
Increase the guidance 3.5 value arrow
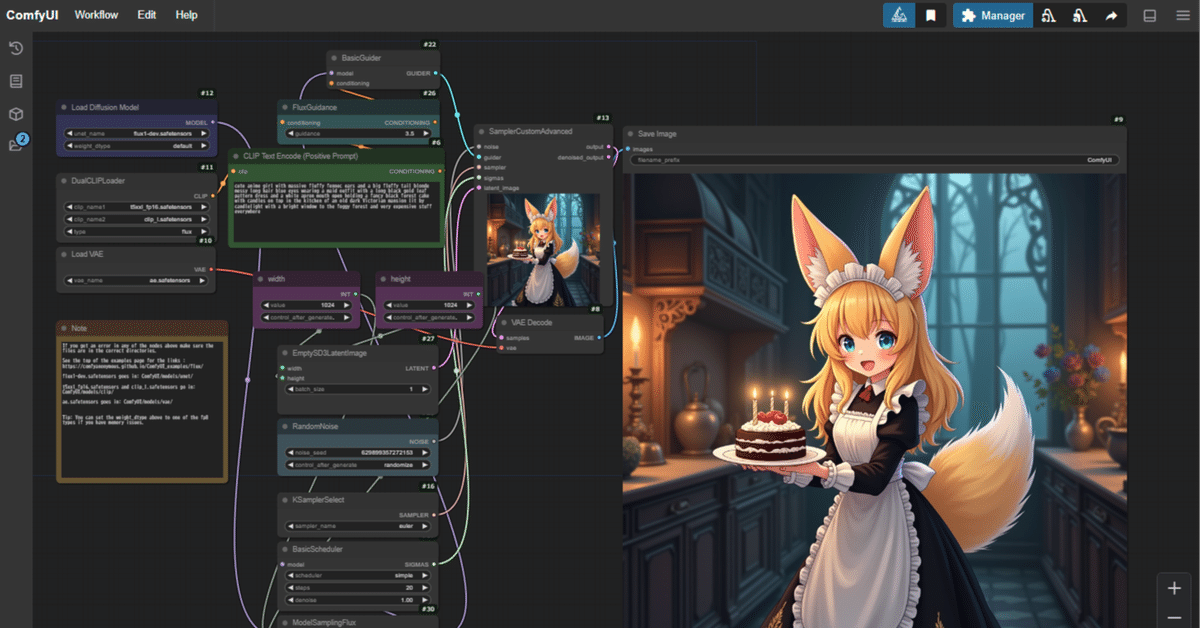428,133
